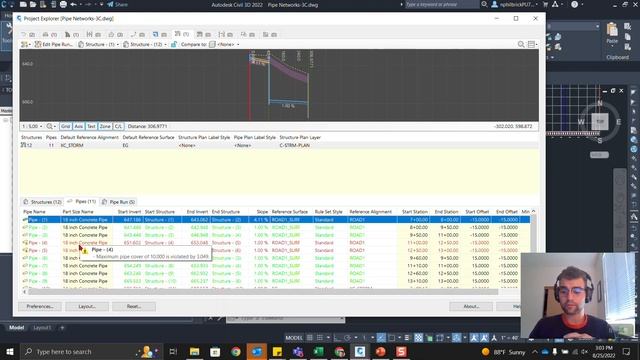This screenshot has height=360, width=640.
Task: Open Google Chrome from the taskbar
Action: tap(236, 351)
